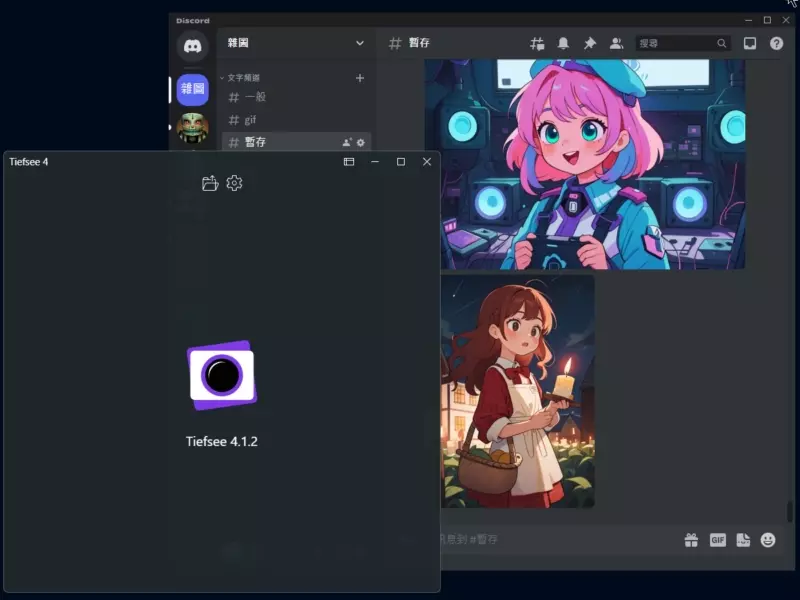
Task: Add a channel with the plus icon
Action: pos(360,78)
